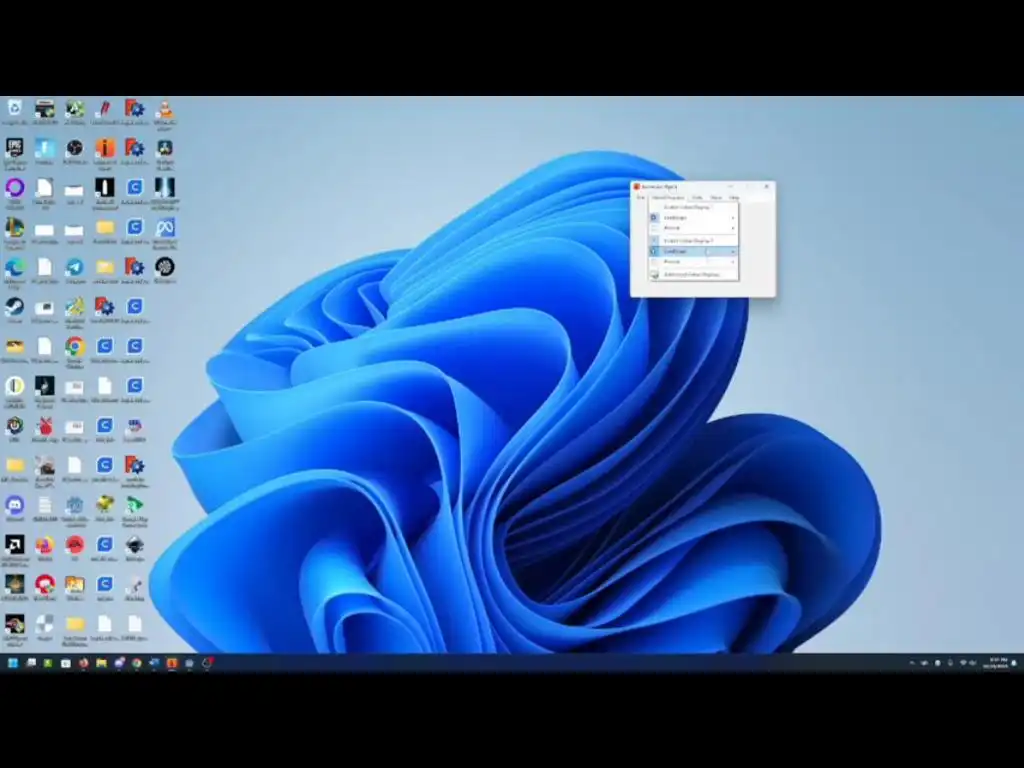
Task: Open Firefox from the taskbar
Action: [x=84, y=663]
